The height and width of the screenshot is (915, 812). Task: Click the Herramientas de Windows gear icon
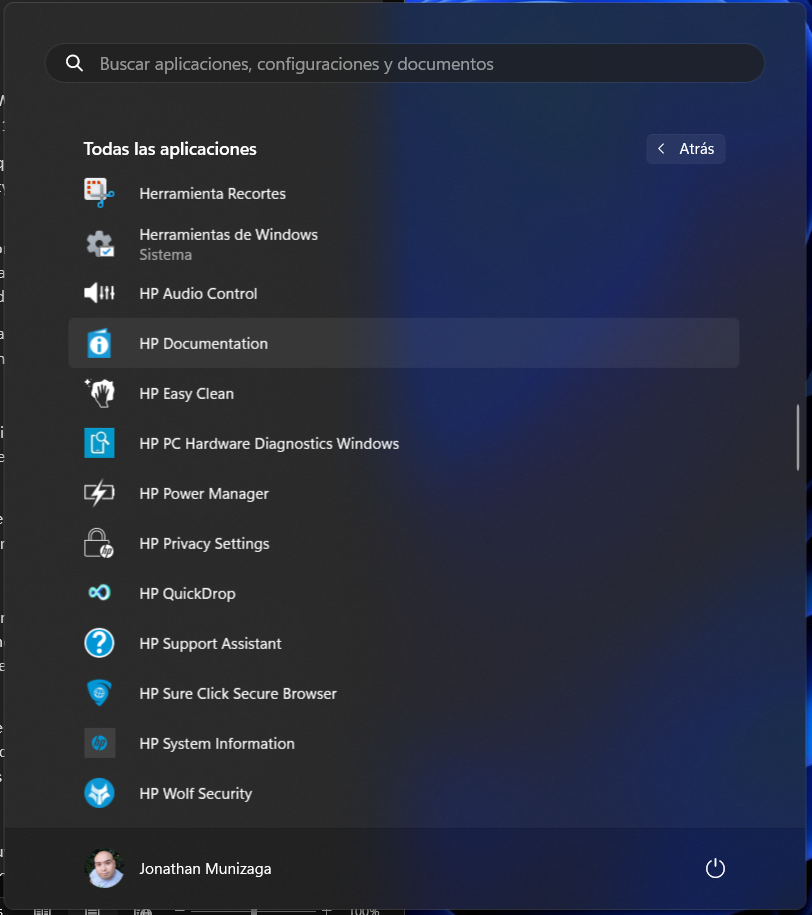point(99,244)
